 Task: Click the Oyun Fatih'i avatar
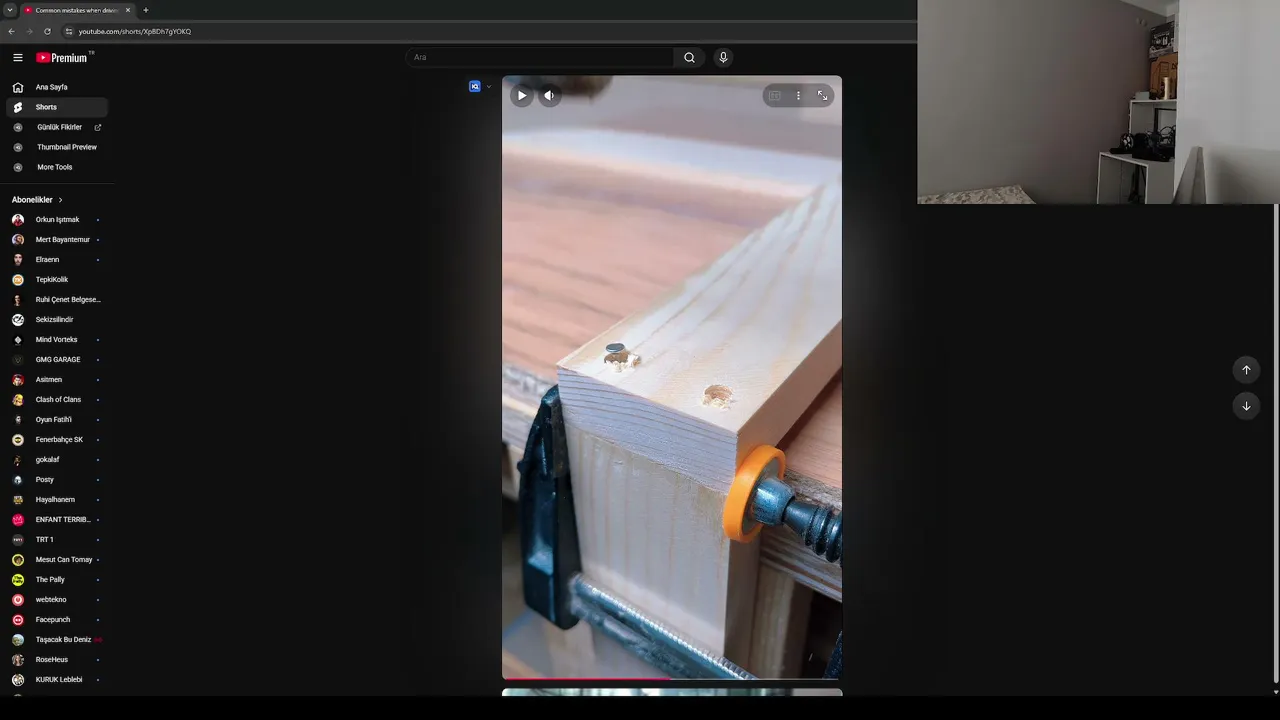pos(18,420)
